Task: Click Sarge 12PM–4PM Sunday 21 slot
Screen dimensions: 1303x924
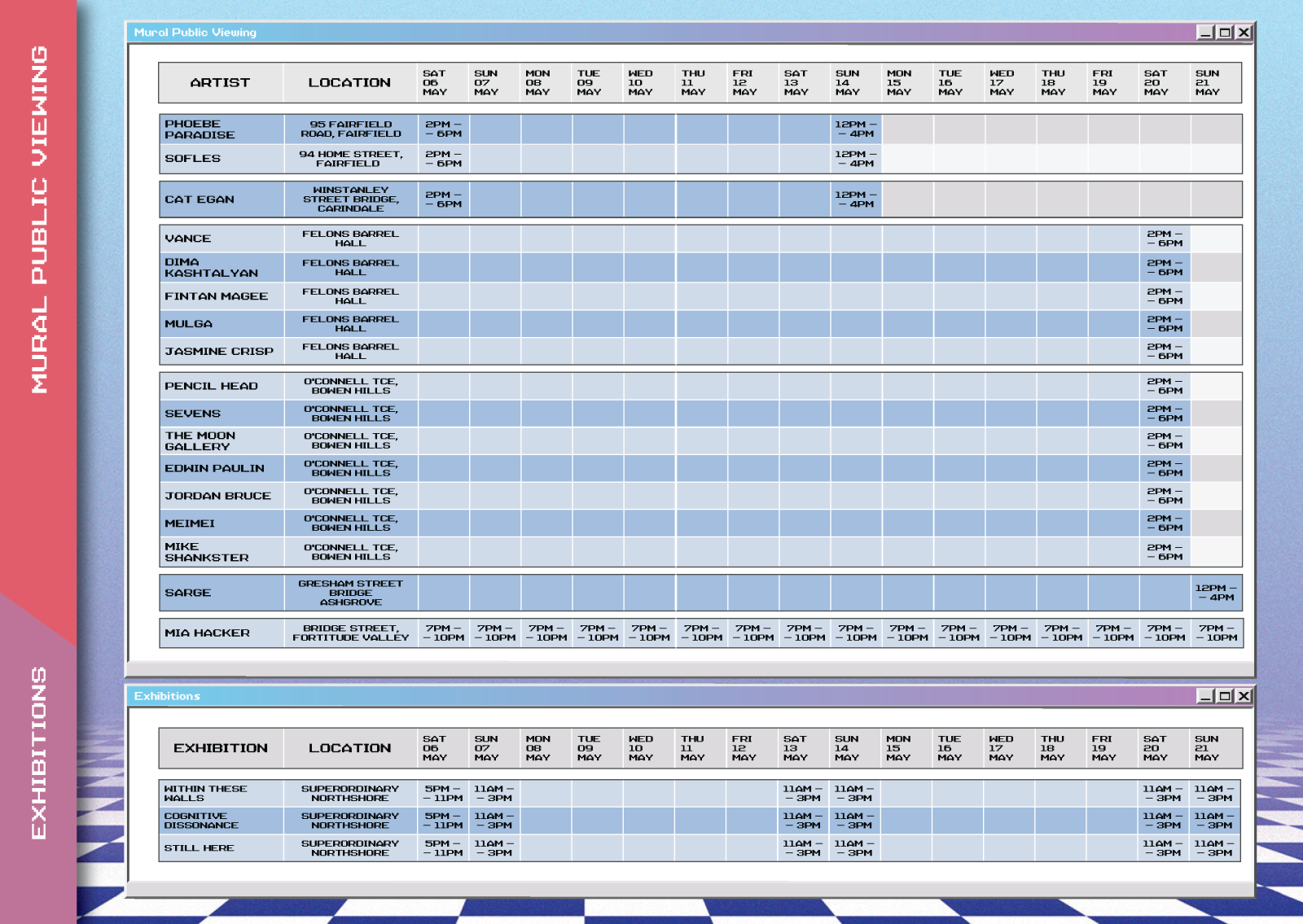Action: (x=1216, y=593)
